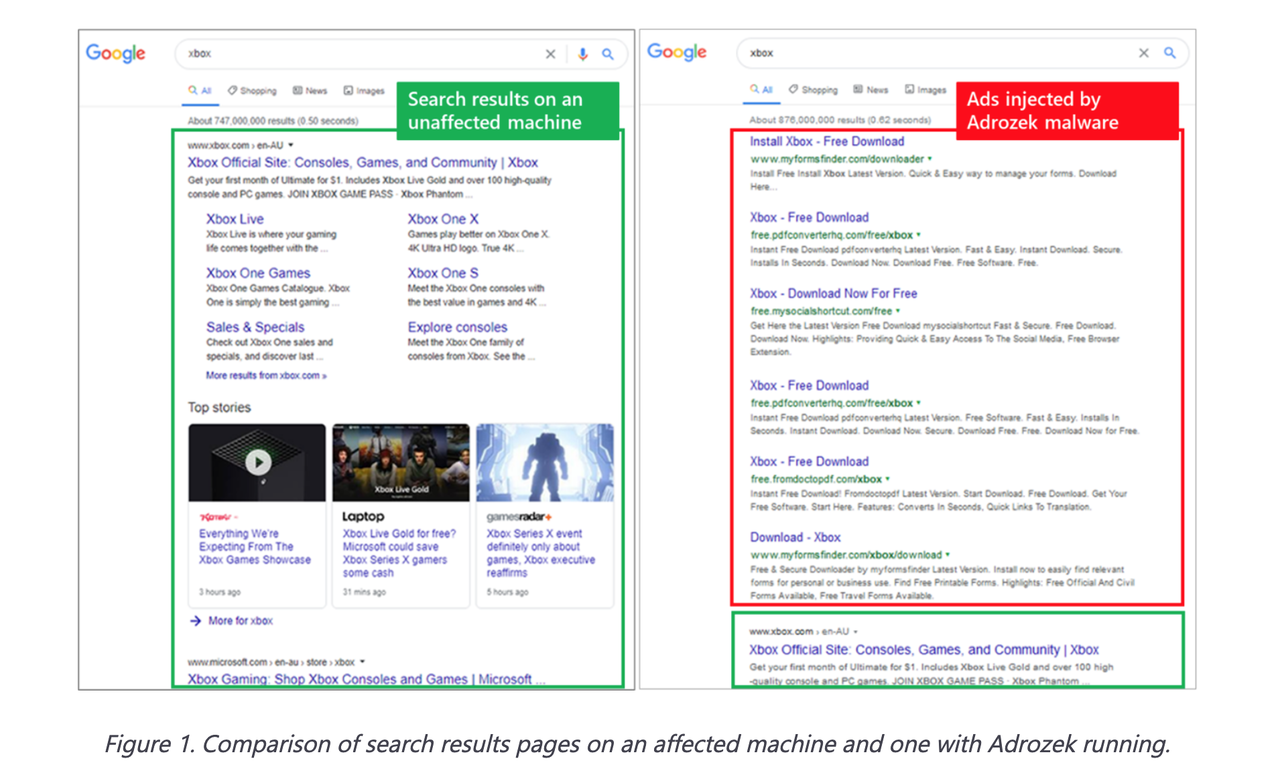Viewport: 1280px width, 771px height.
Task: Click the 'More for xbox' link
Action: point(240,621)
